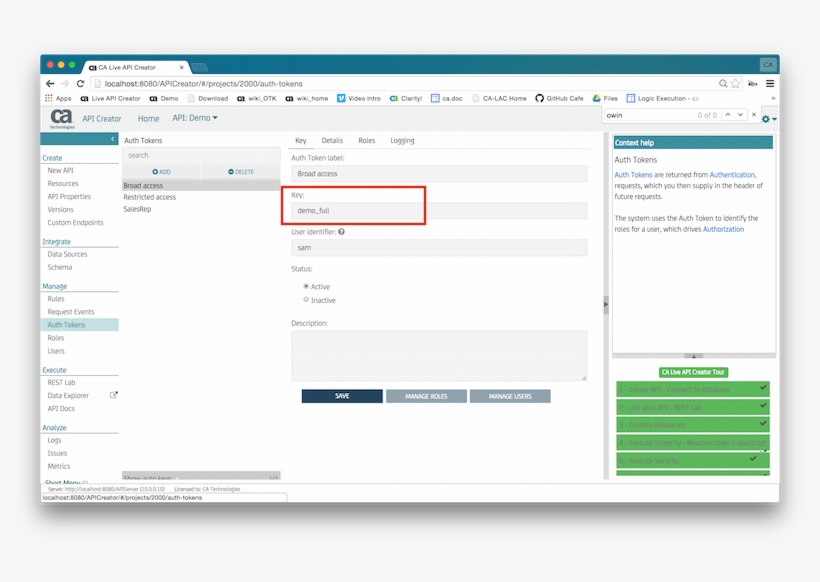Click the browser address bar
Image resolution: width=820 pixels, height=582 pixels.
point(403,84)
